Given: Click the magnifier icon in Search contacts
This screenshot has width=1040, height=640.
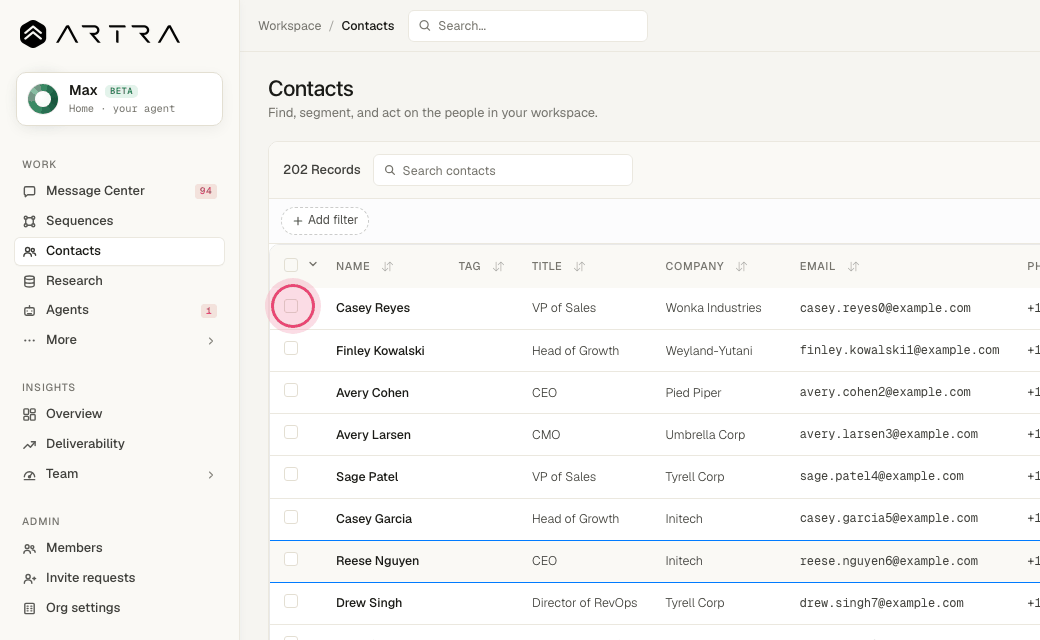Looking at the screenshot, I should [390, 170].
